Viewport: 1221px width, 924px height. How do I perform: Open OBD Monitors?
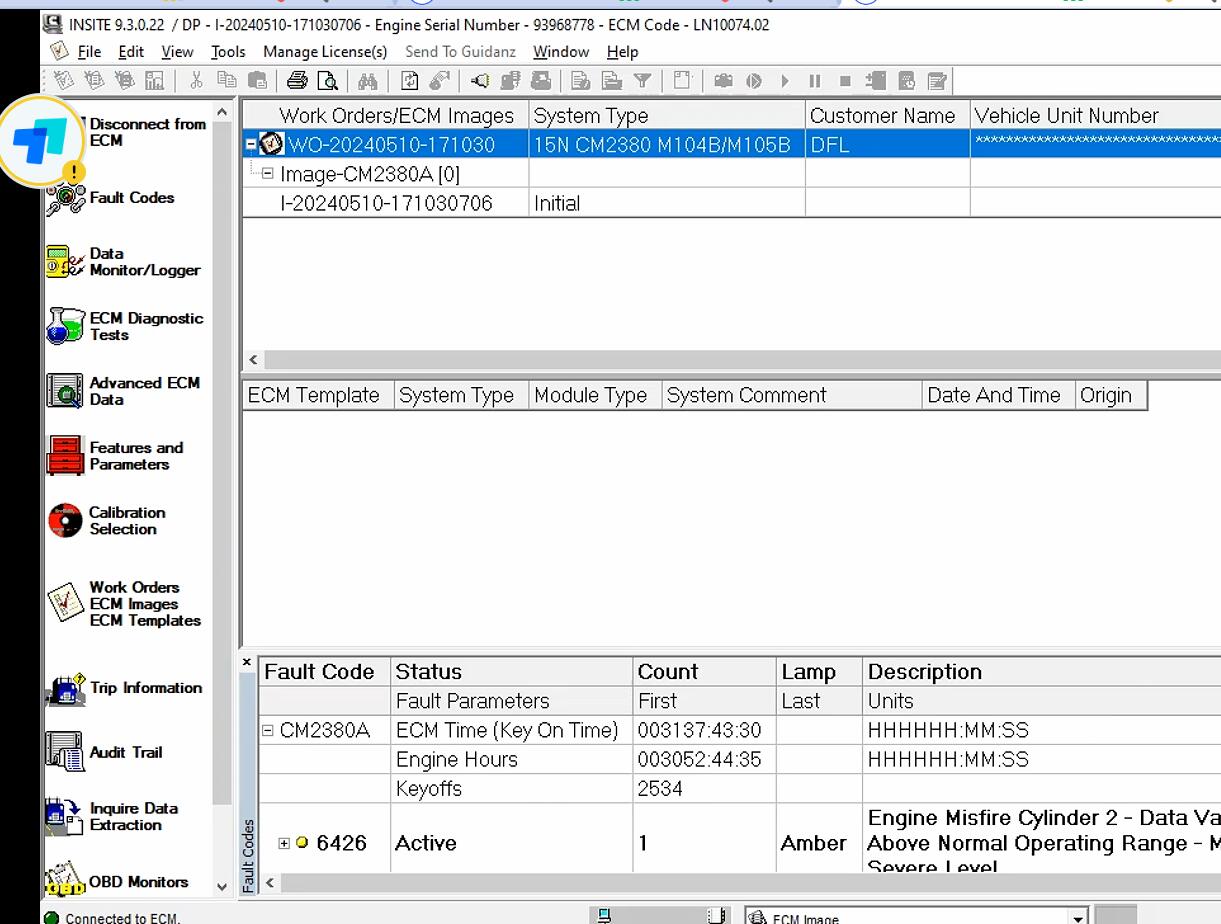(x=117, y=882)
